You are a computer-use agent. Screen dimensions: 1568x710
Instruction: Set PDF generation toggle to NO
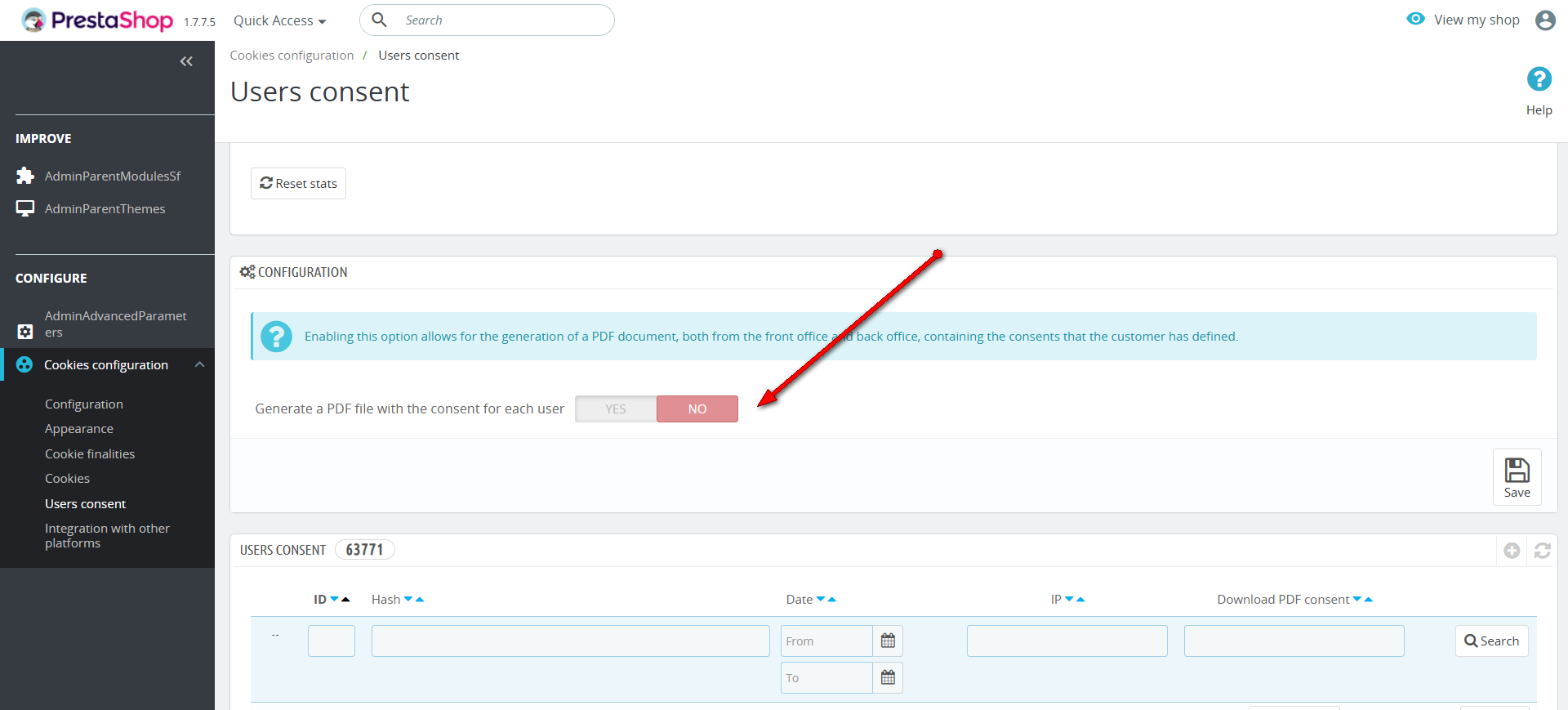click(697, 409)
